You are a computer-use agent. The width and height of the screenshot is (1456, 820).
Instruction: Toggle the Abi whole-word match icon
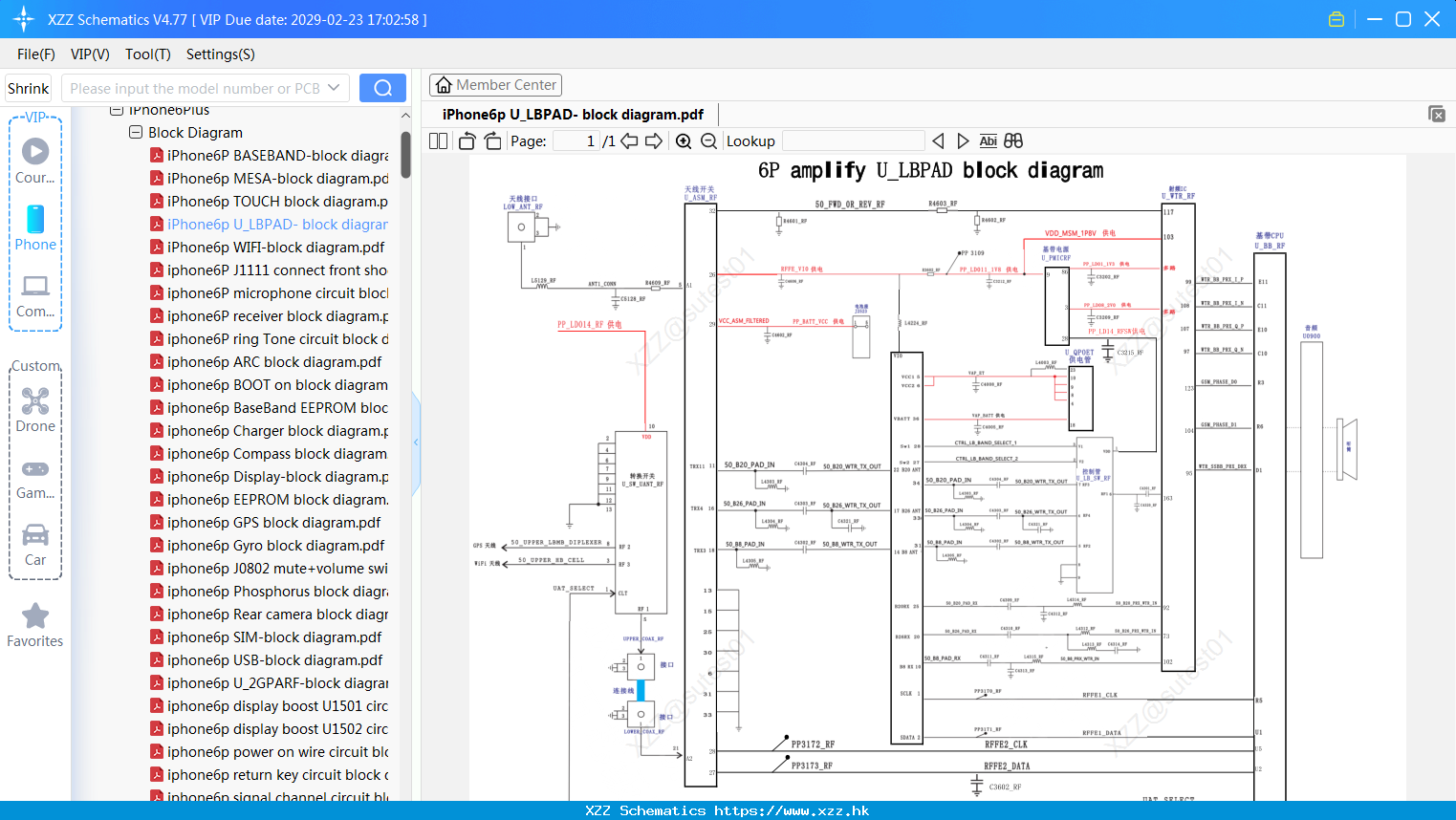click(988, 141)
